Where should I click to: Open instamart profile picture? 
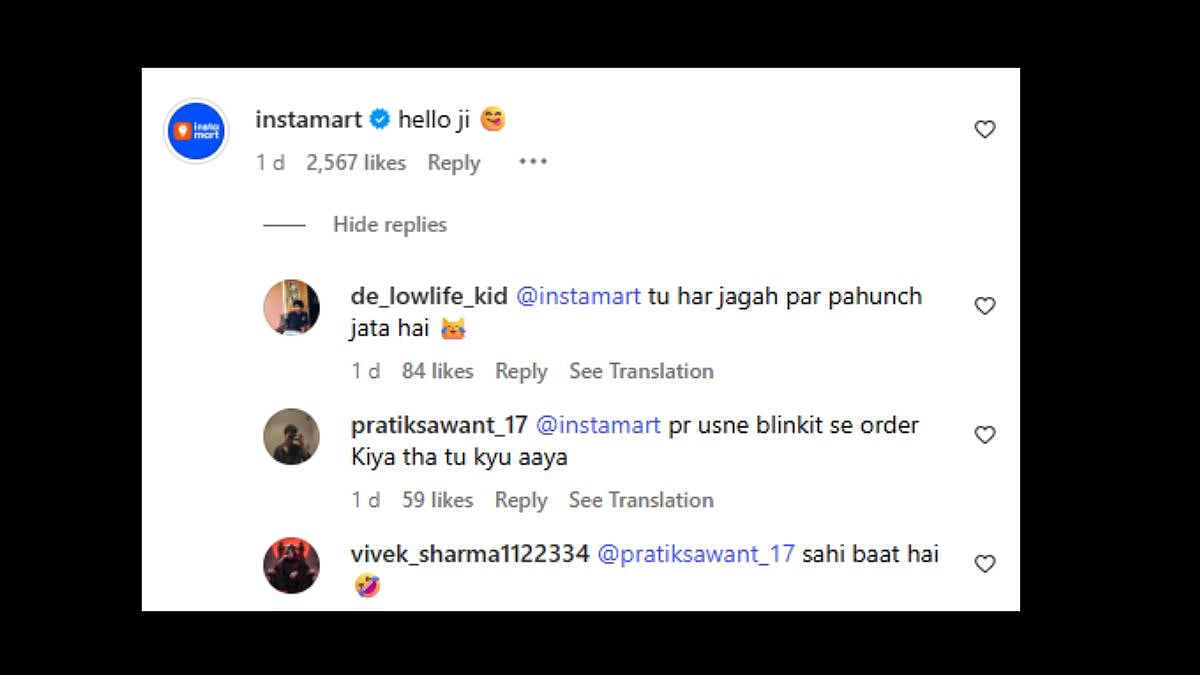click(196, 131)
